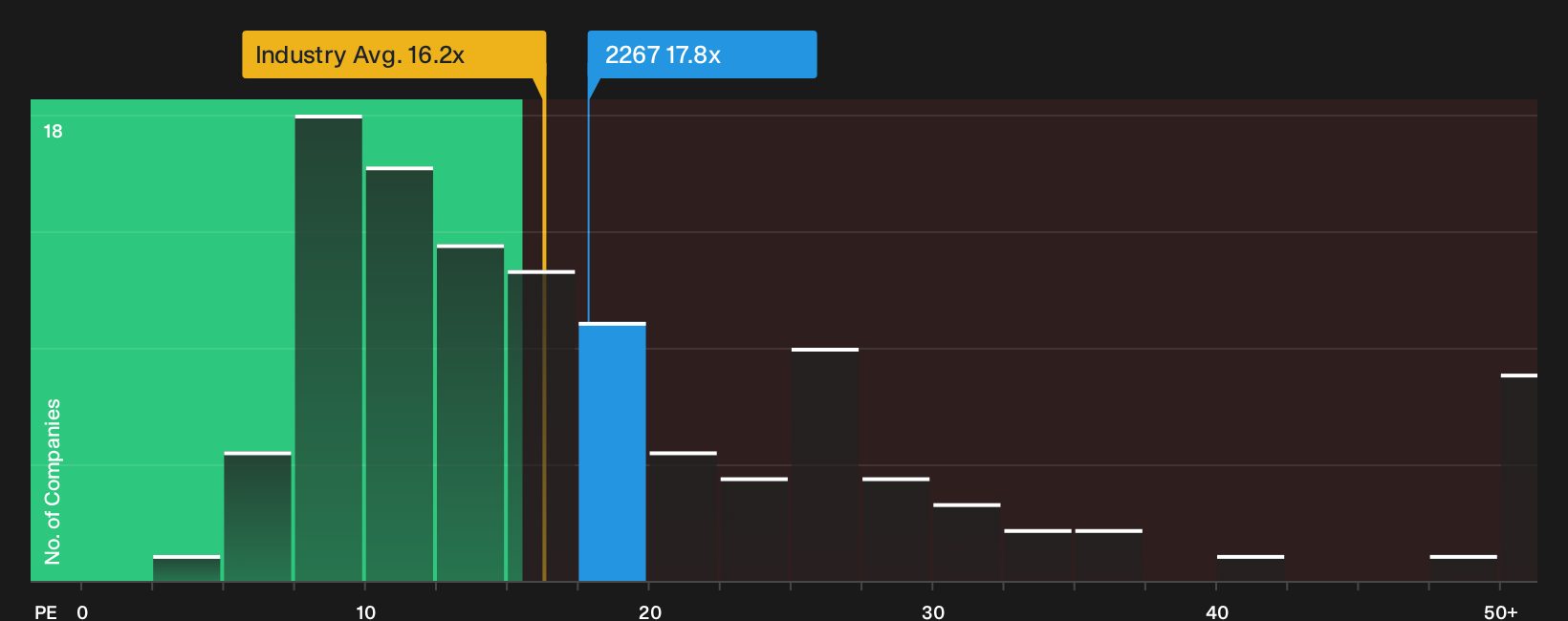Click the 'PE' axis label

coord(46,612)
